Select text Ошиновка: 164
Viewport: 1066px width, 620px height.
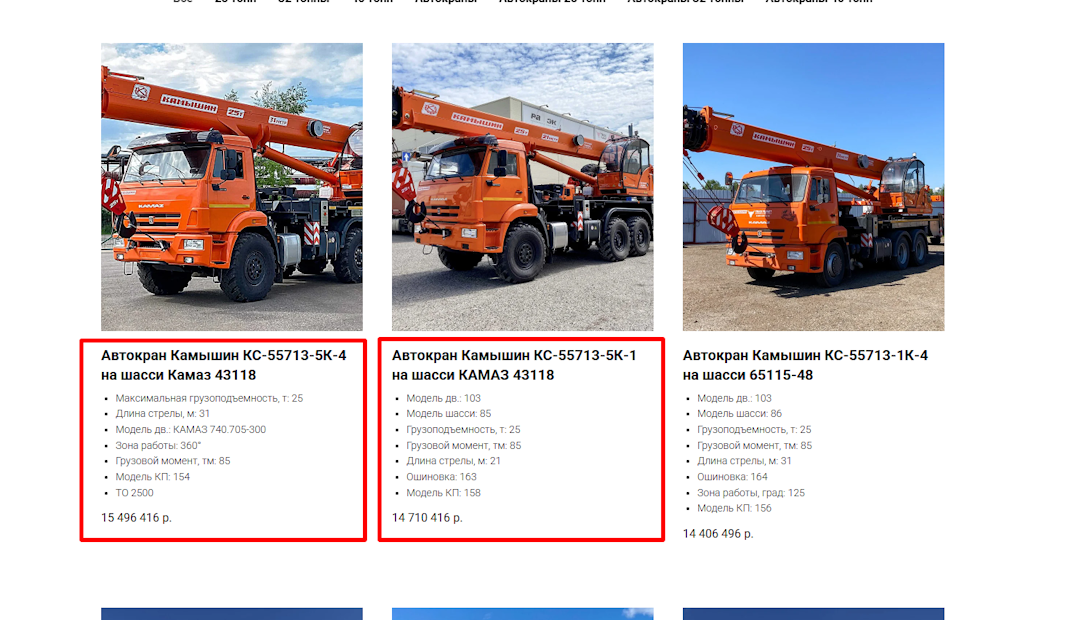[733, 477]
